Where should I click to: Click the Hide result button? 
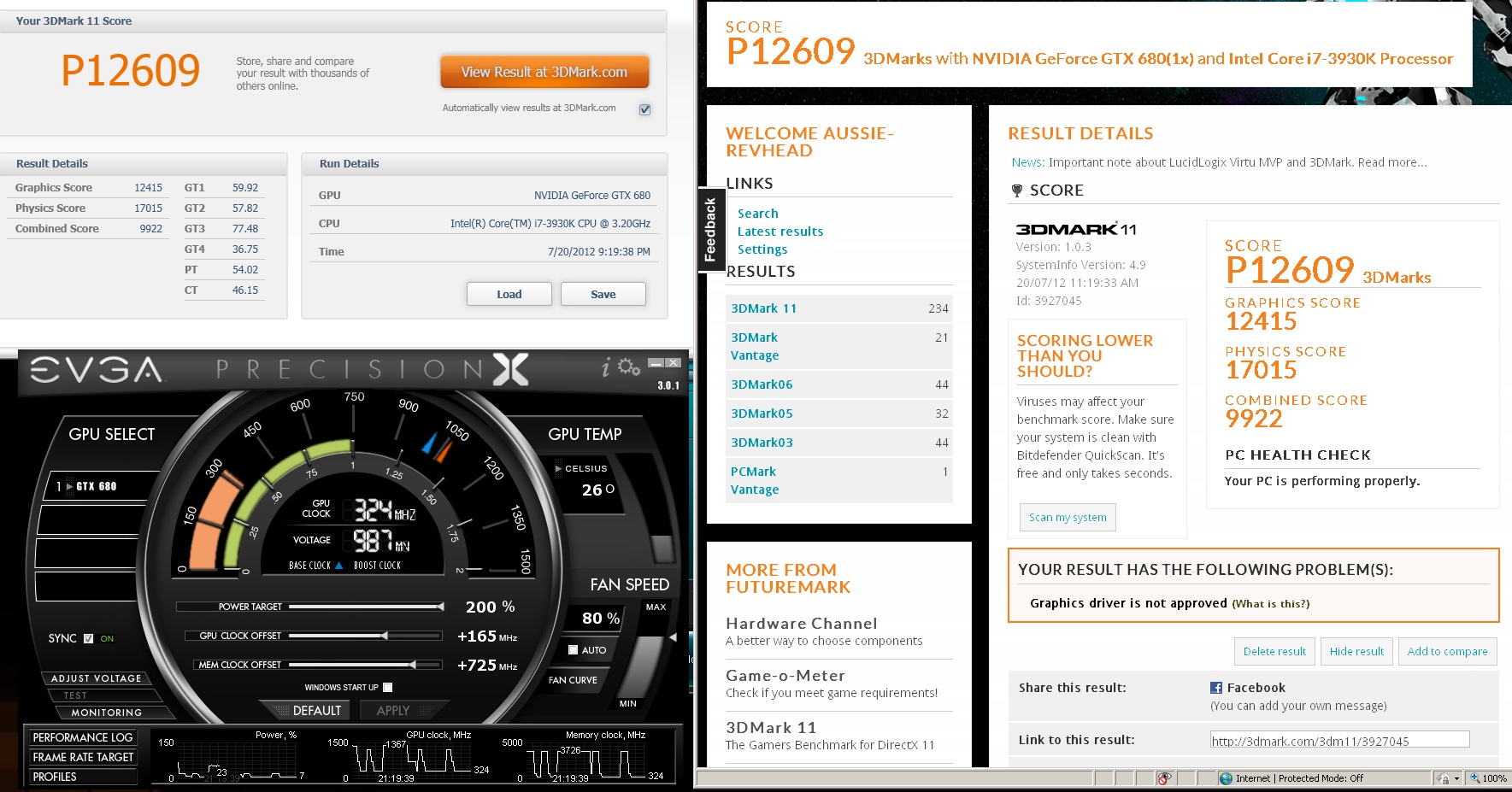click(x=1356, y=652)
